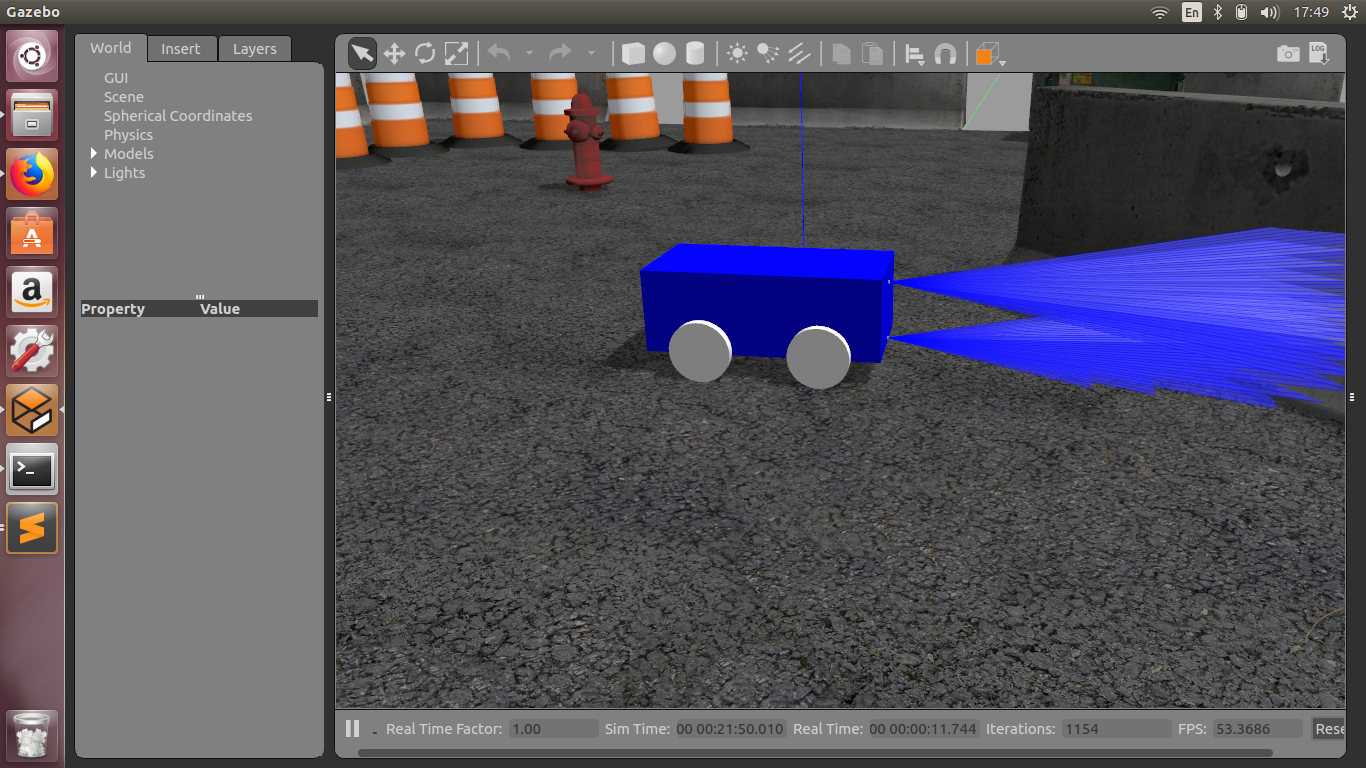Expand the Lights tree item
Screen dimensions: 1366x768
[x=95, y=172]
